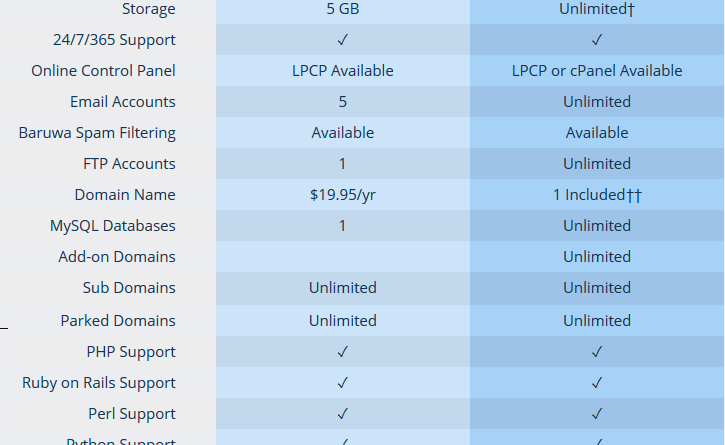Viewport: 725px width, 445px height.
Task: Click Ruby on Rails checkmark in first plan column
Action: 343,383
